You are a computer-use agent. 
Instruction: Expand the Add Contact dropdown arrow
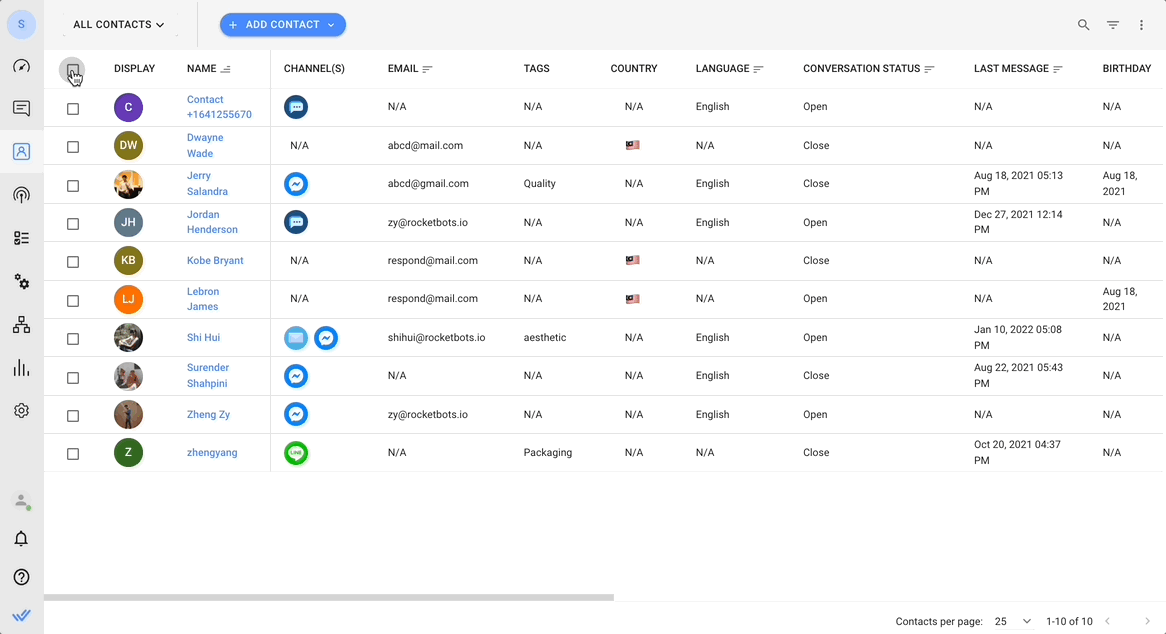tap(331, 25)
